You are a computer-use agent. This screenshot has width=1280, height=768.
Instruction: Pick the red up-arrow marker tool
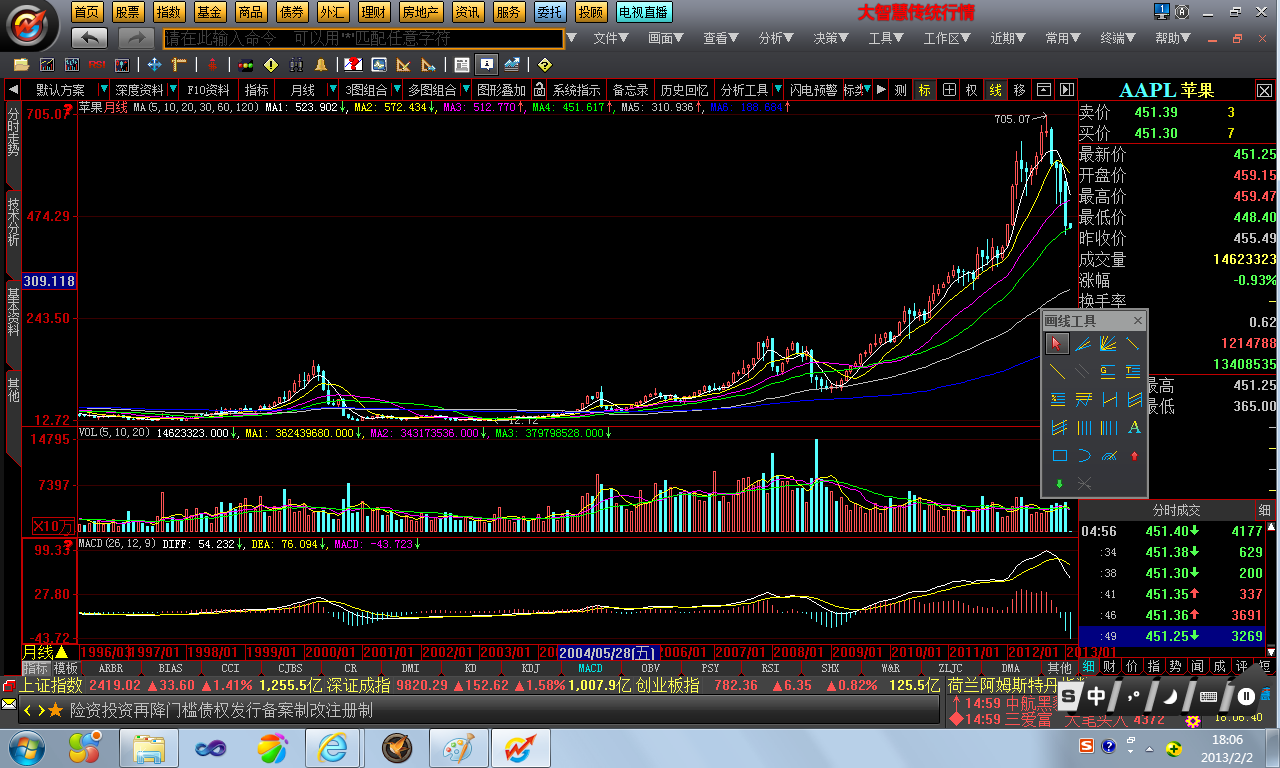[1134, 456]
